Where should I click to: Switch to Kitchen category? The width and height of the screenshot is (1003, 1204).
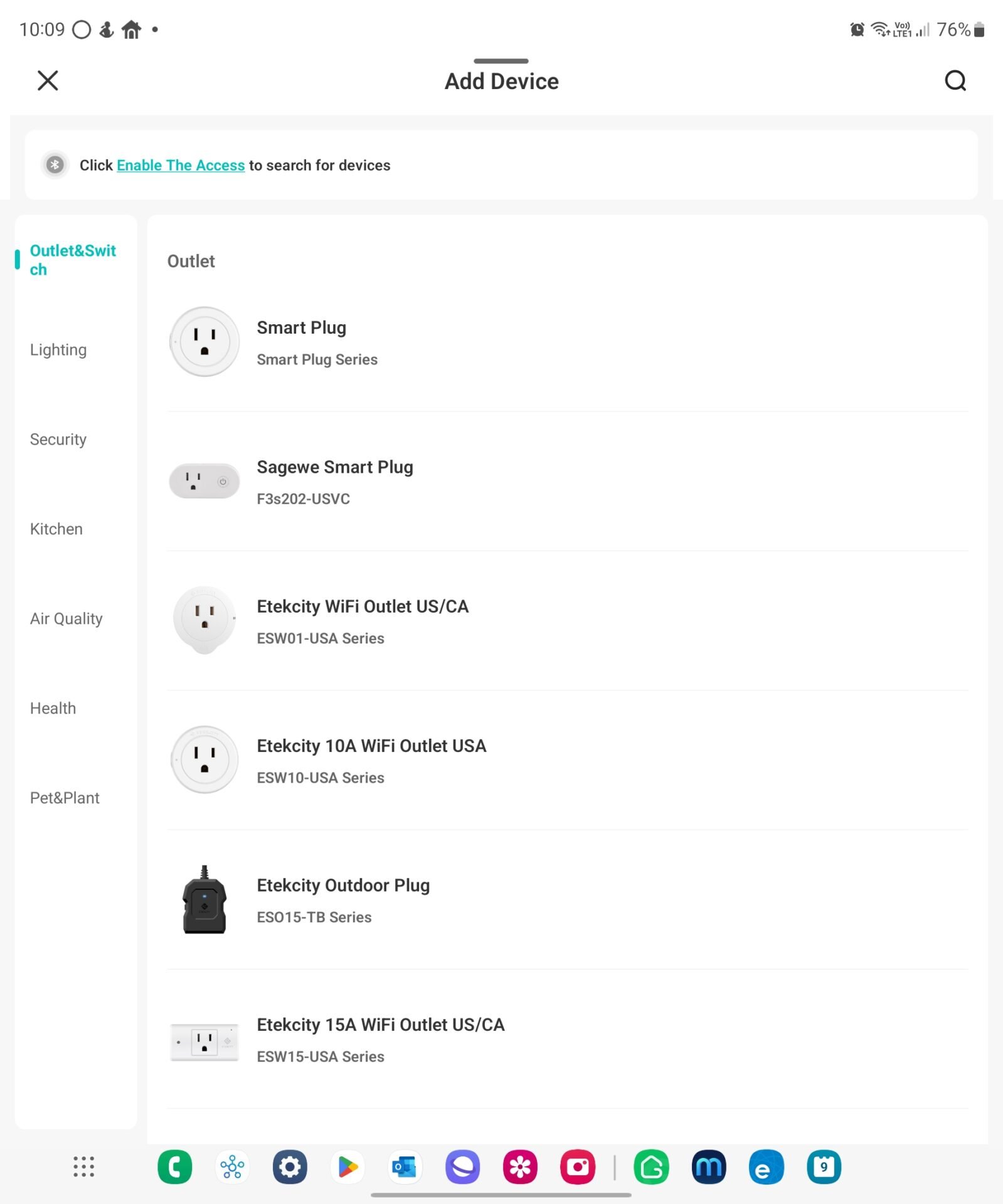[x=56, y=529]
